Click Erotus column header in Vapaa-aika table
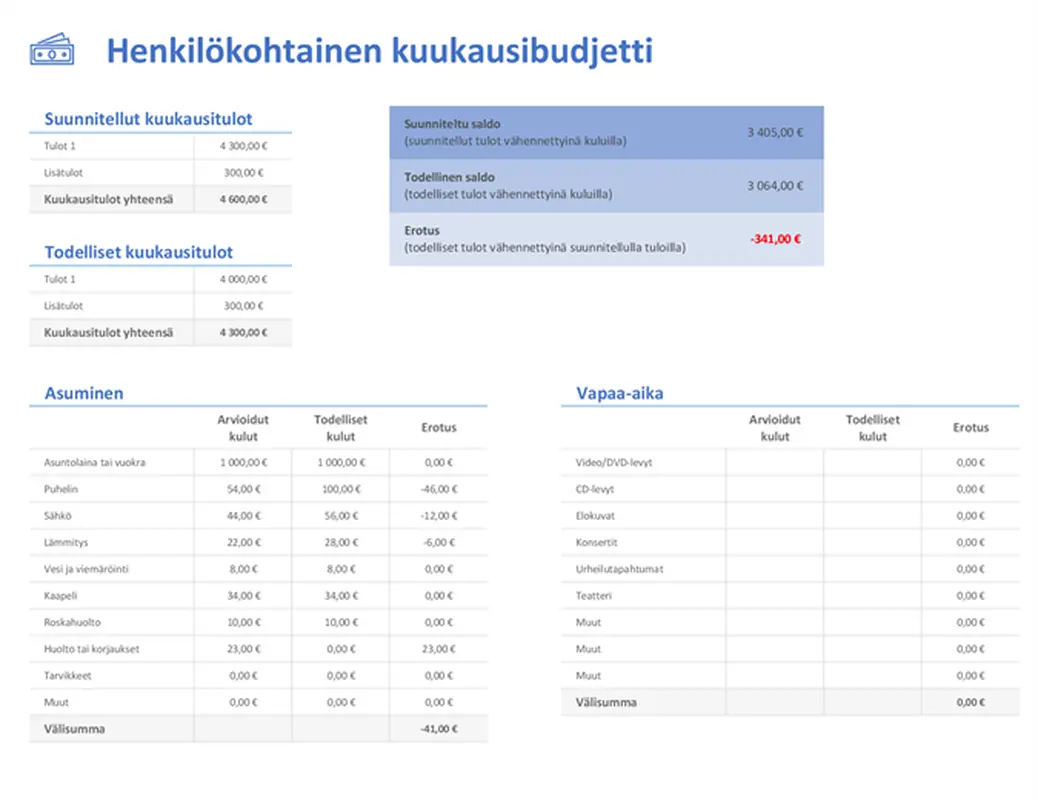1038x800 pixels. click(970, 427)
